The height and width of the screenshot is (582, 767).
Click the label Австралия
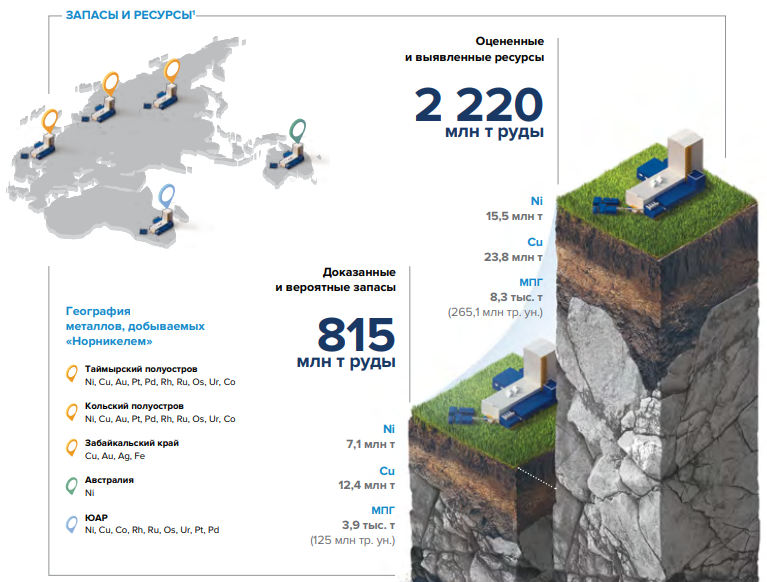109,480
